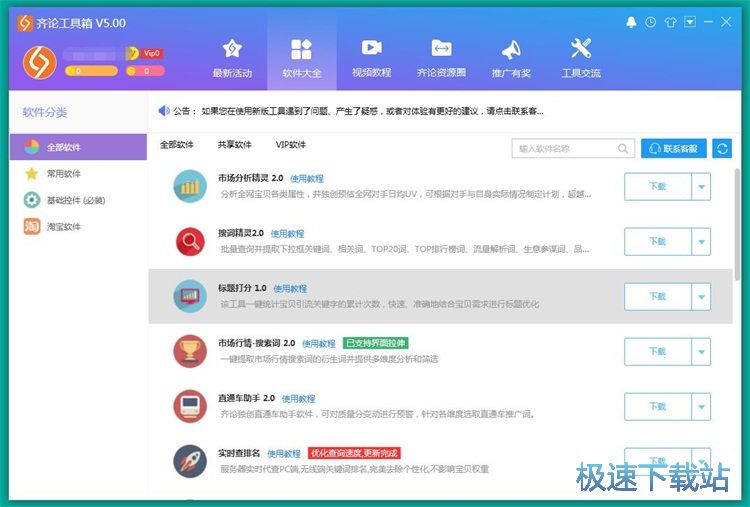Expand dropdown arrow next to 市场分析精灵 download
The height and width of the screenshot is (507, 750).
(x=700, y=186)
